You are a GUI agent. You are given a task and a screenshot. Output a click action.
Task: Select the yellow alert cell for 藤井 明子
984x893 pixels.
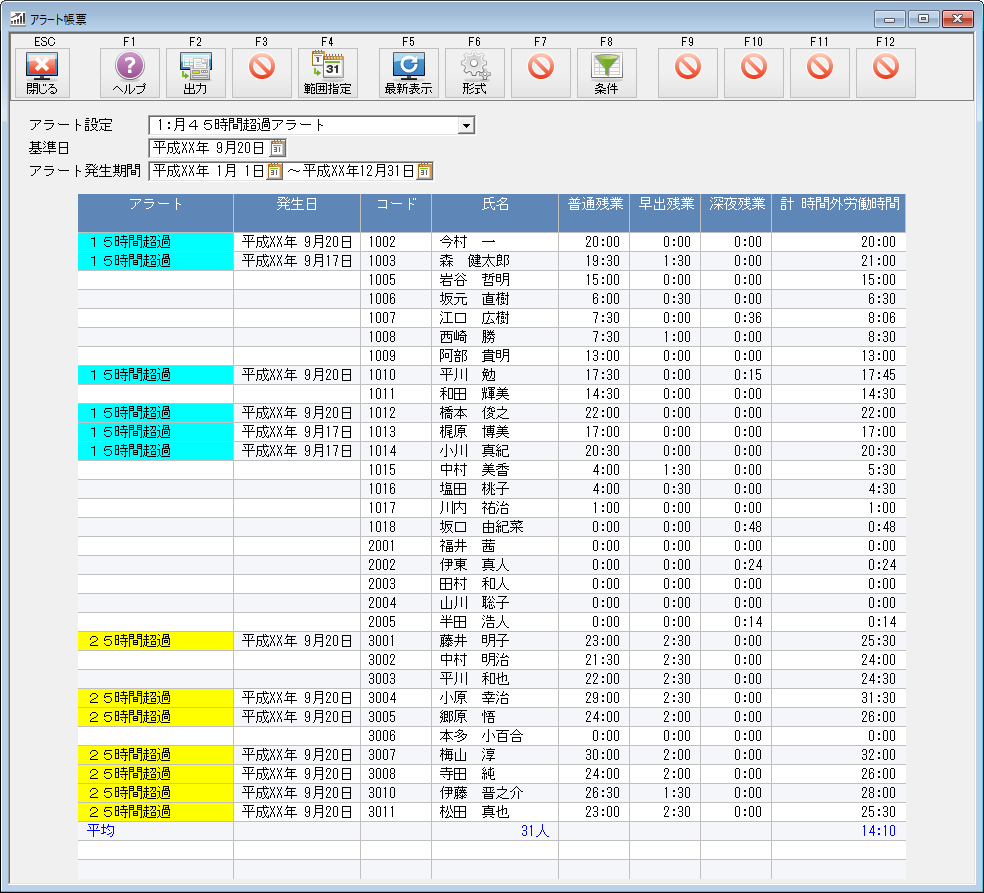[x=156, y=641]
